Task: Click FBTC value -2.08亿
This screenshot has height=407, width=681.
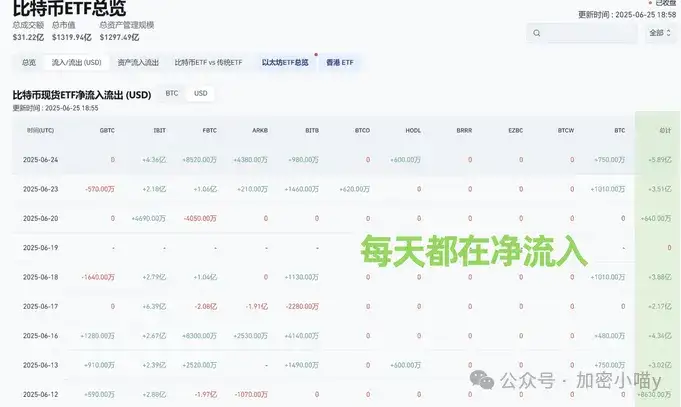Action: tap(205, 306)
